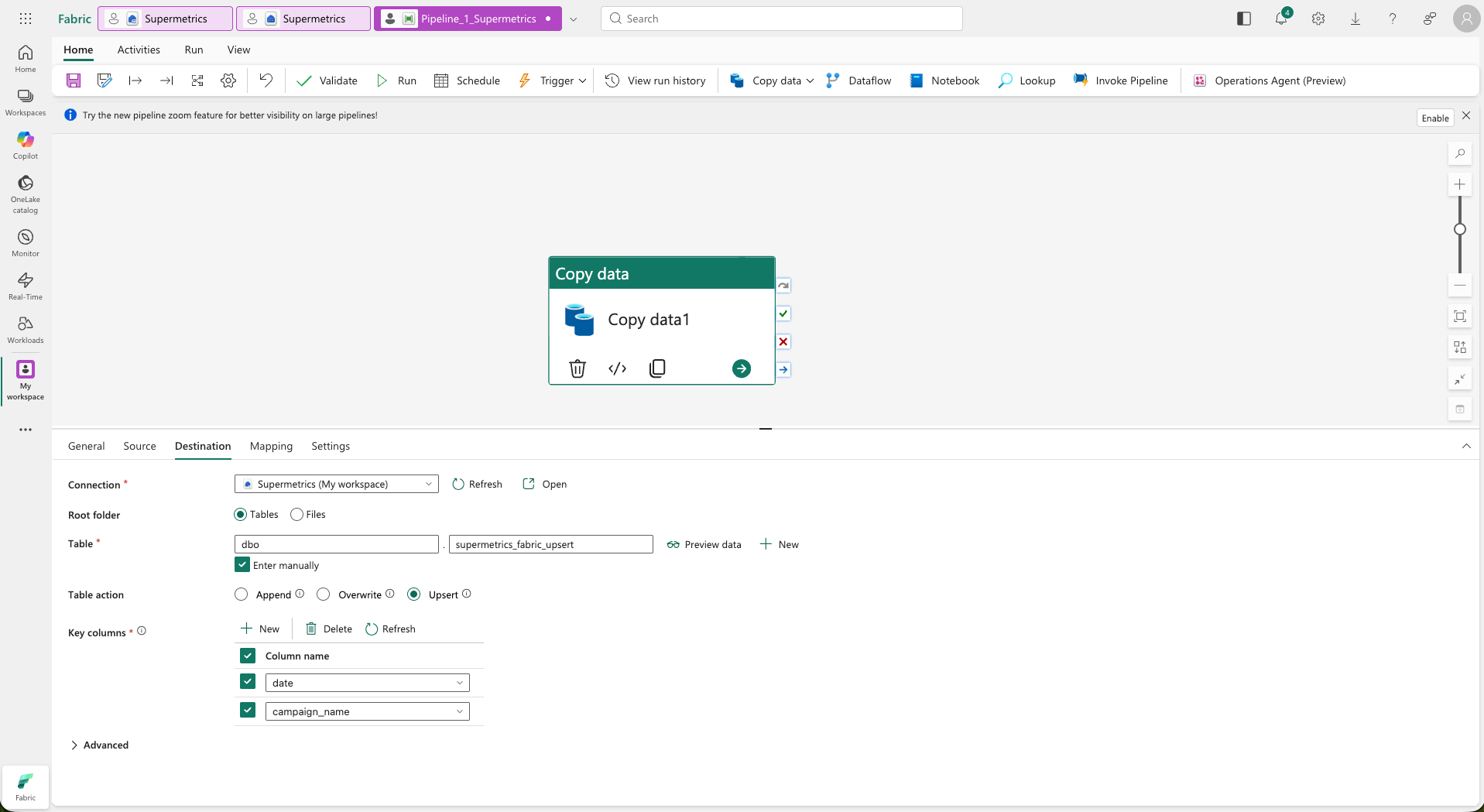
Task: Switch to the Activities ribbon tab
Action: pyautogui.click(x=139, y=50)
